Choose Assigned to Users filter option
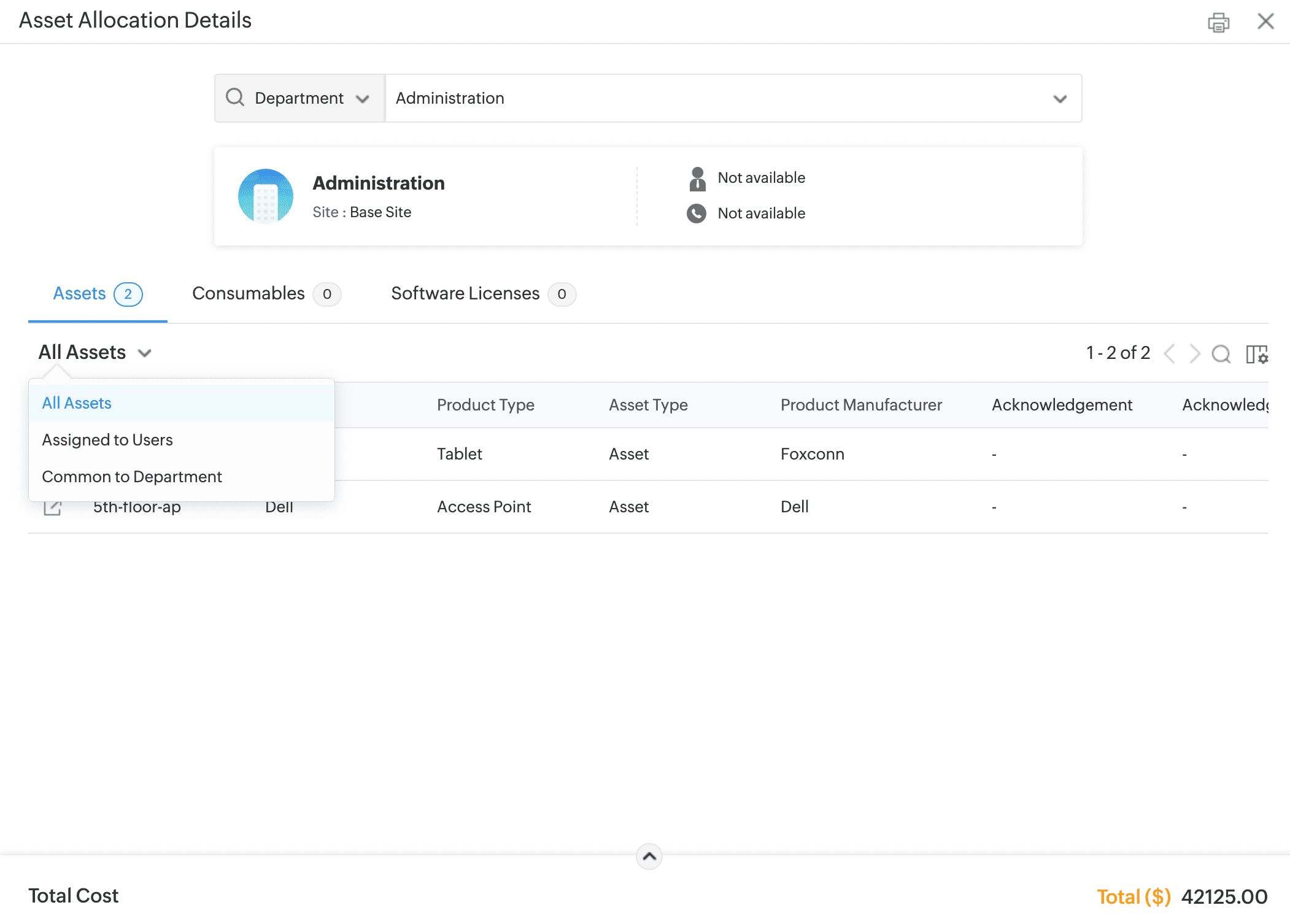The image size is (1290, 924). [x=107, y=440]
